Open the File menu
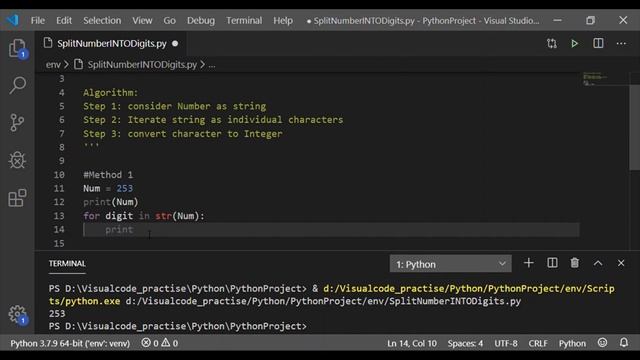Screen dimensions: 640x360 (38, 20)
